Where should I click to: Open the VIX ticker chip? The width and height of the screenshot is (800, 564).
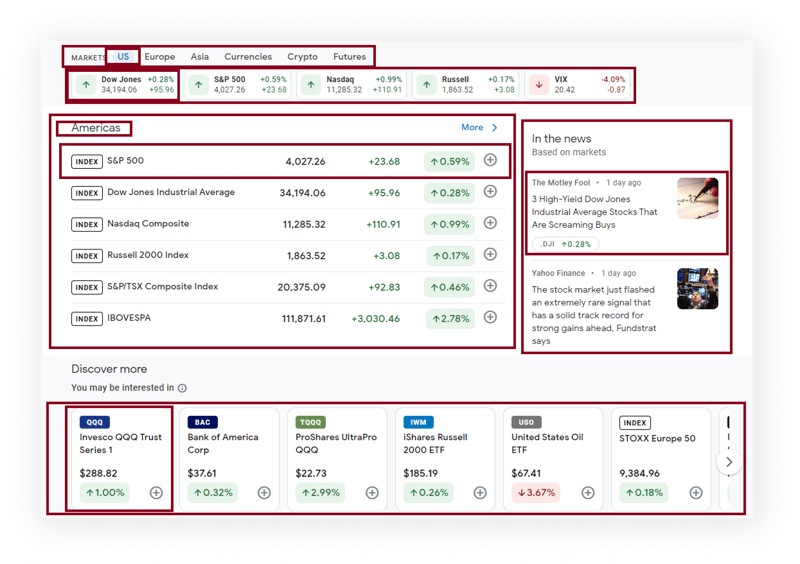(577, 85)
